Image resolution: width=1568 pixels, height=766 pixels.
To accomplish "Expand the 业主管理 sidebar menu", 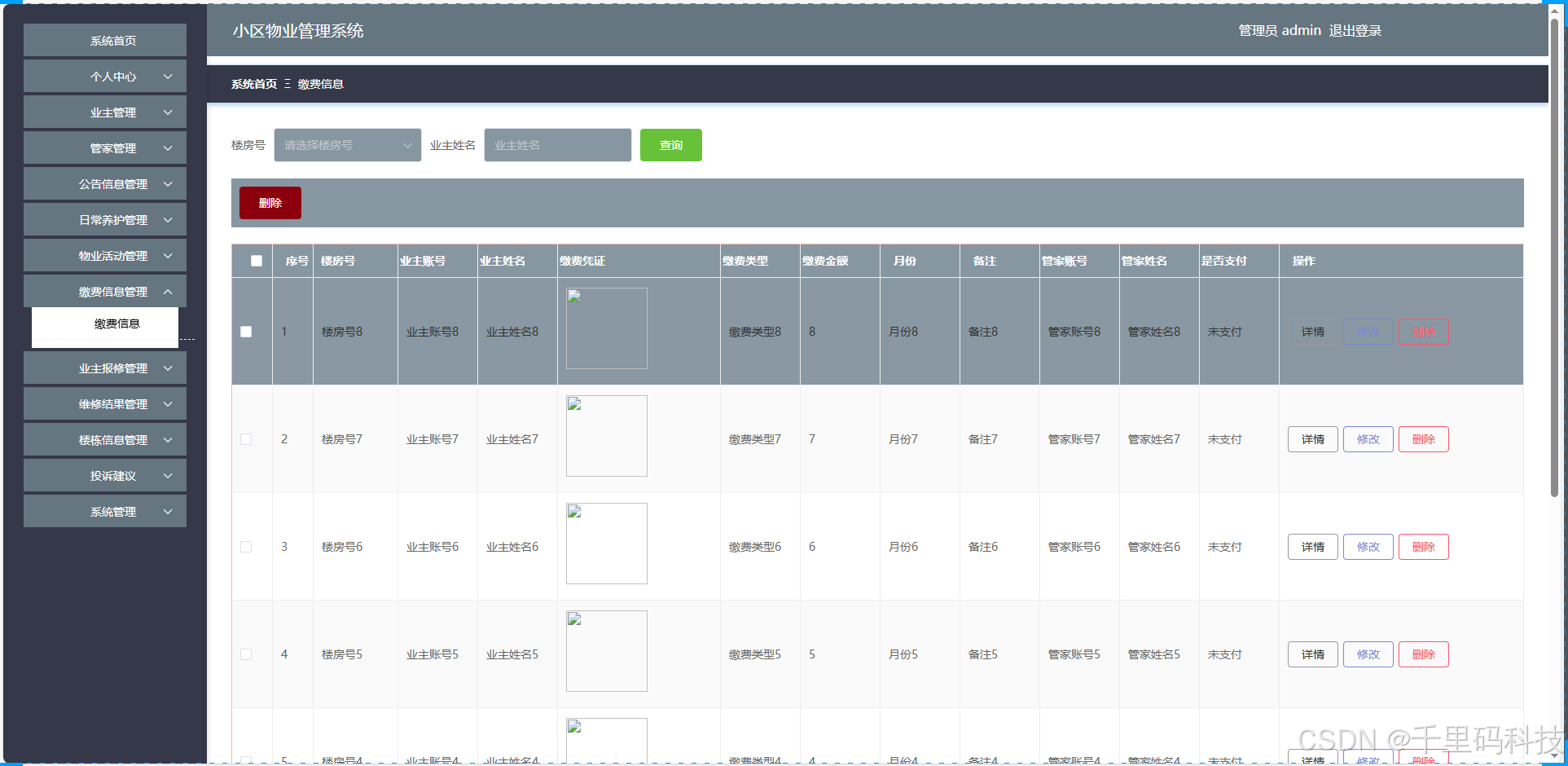I will pos(105,112).
